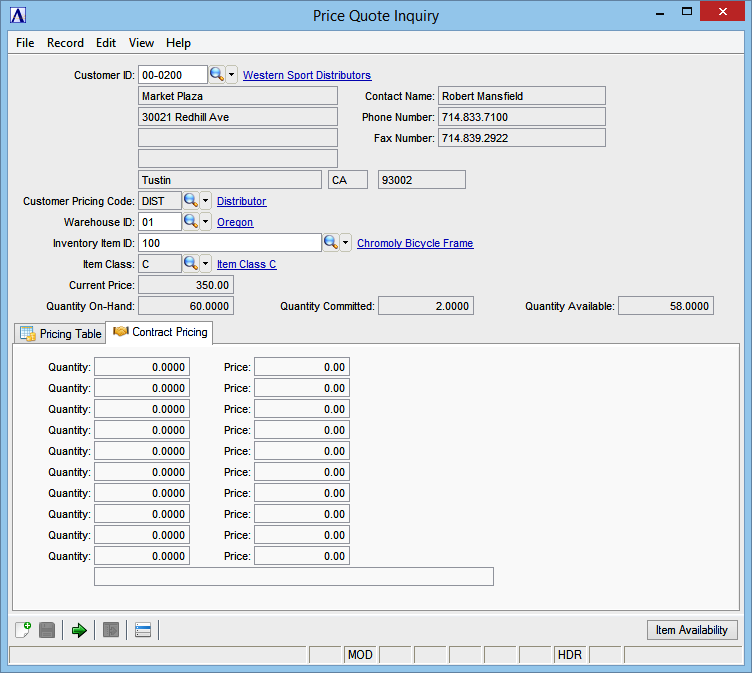Image resolution: width=752 pixels, height=673 pixels.
Task: Open the Western Sport Distributors link
Action: tap(306, 75)
